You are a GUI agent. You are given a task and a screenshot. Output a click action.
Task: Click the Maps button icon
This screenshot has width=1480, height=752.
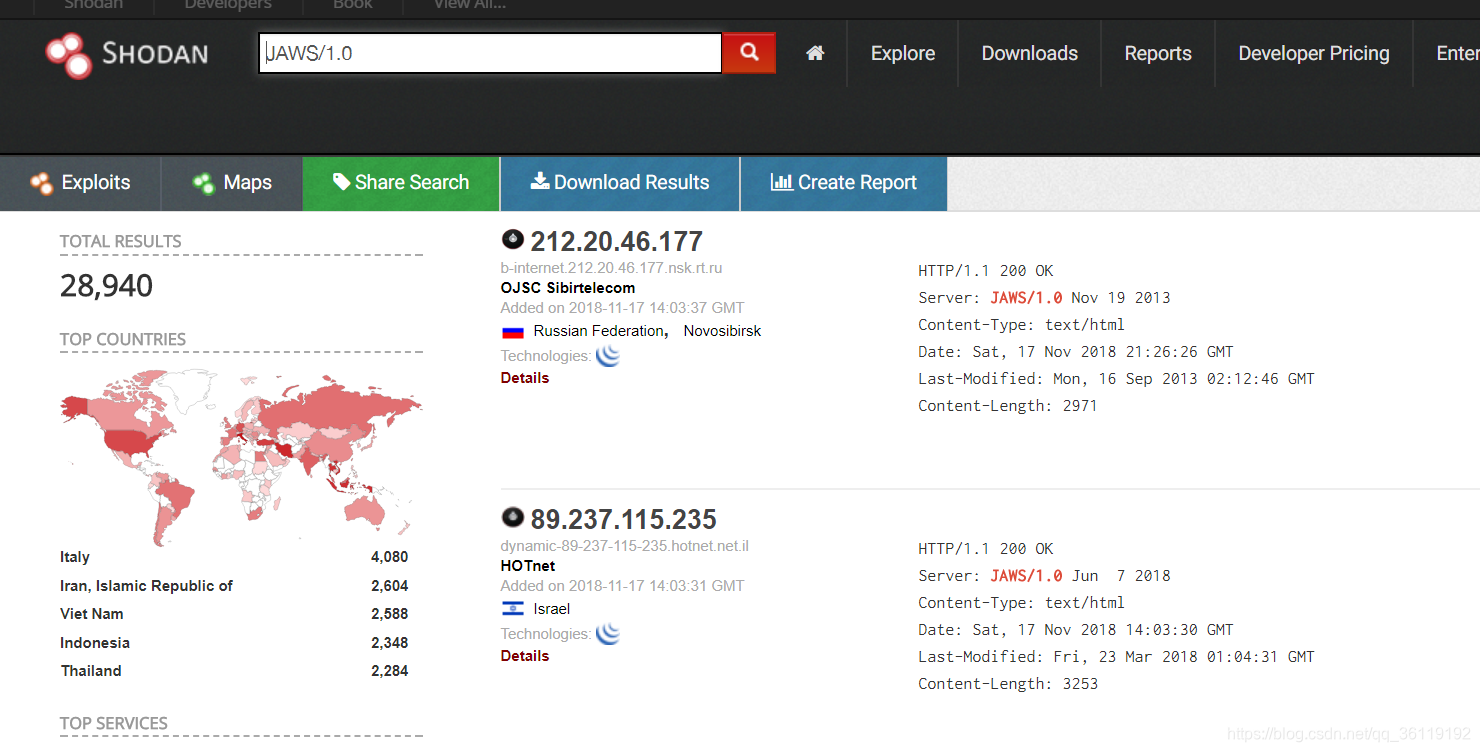204,183
